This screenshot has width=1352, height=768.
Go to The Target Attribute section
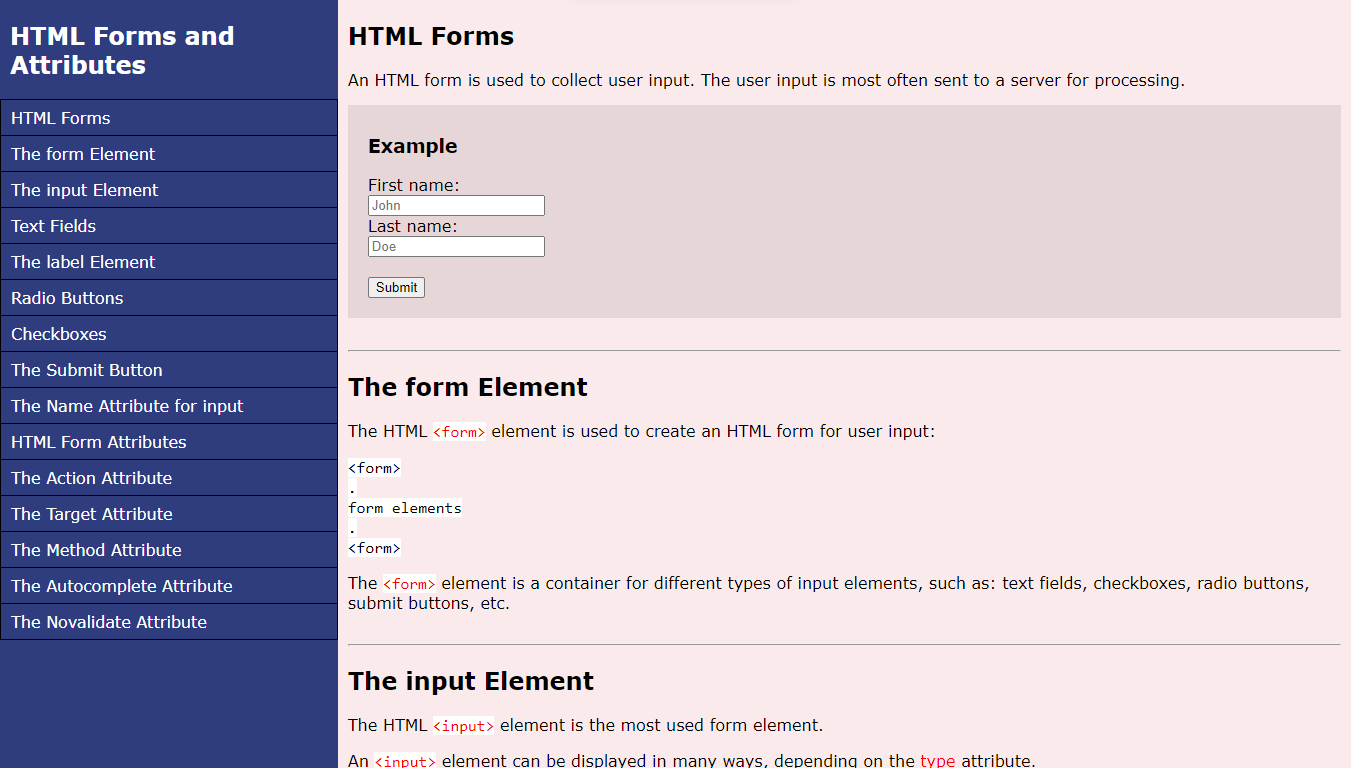coord(169,514)
